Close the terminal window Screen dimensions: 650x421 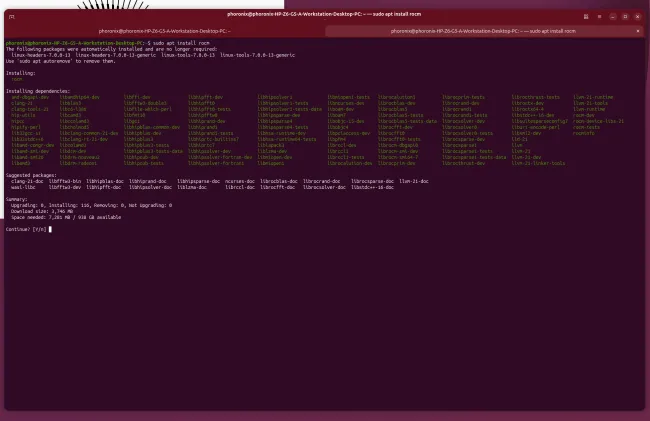638,17
